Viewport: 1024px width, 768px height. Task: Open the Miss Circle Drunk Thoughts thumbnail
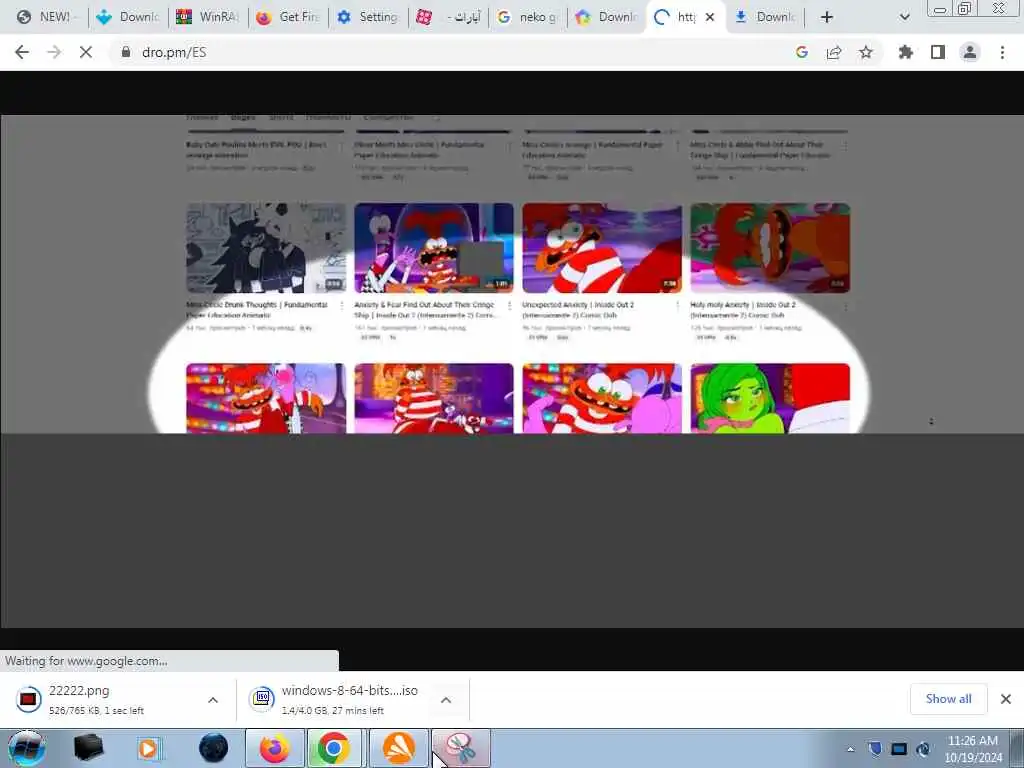pyautogui.click(x=266, y=248)
